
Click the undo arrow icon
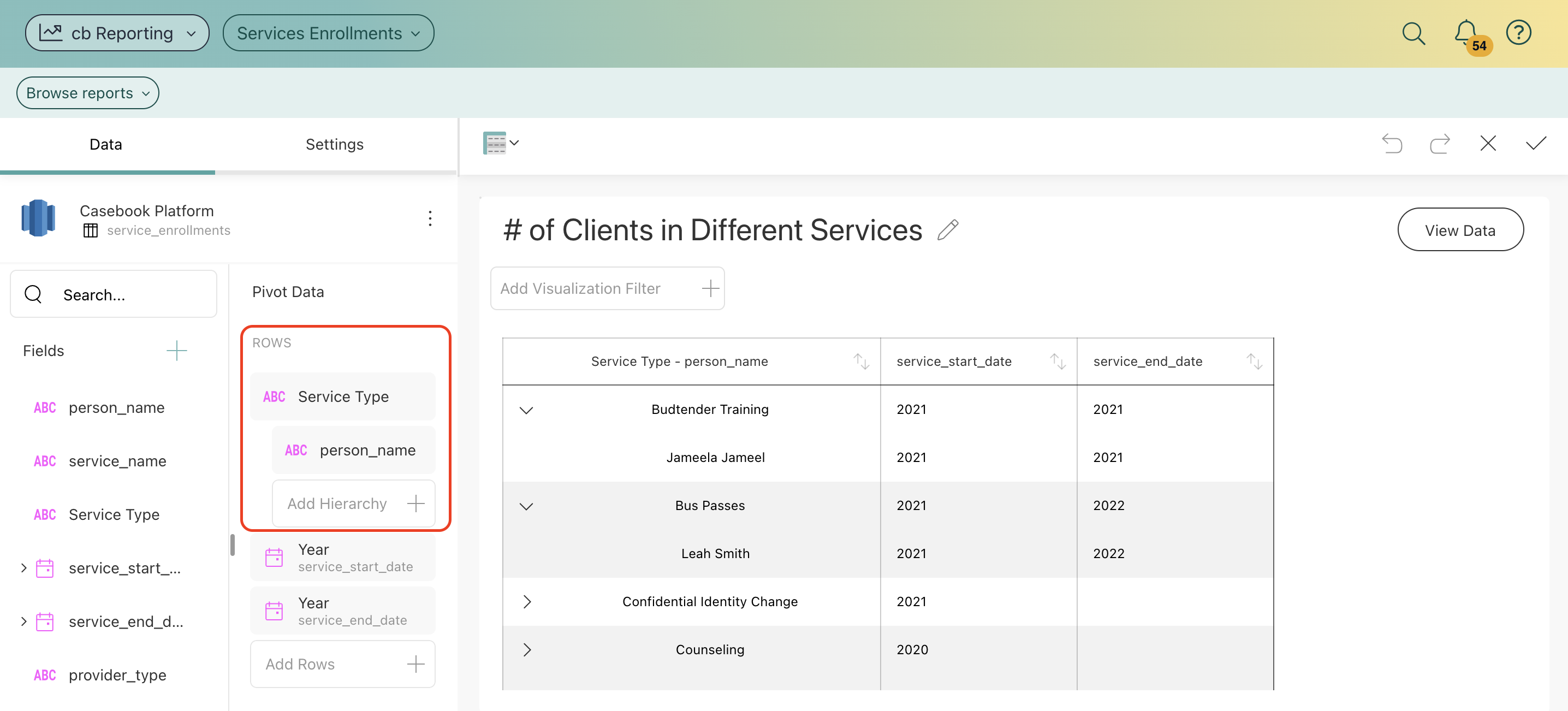pos(1392,144)
